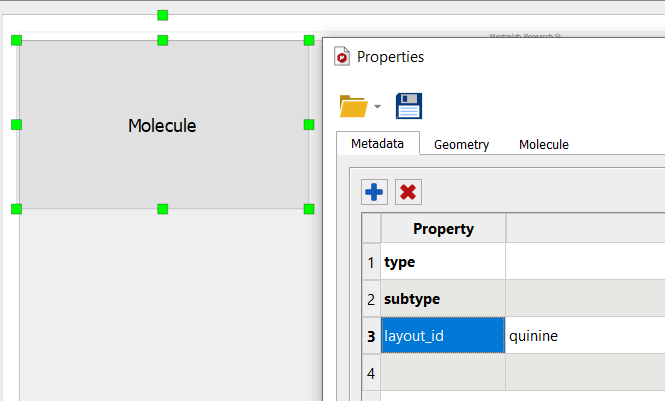This screenshot has height=401, width=665.
Task: Click the Properties dialog icon
Action: [x=342, y=56]
